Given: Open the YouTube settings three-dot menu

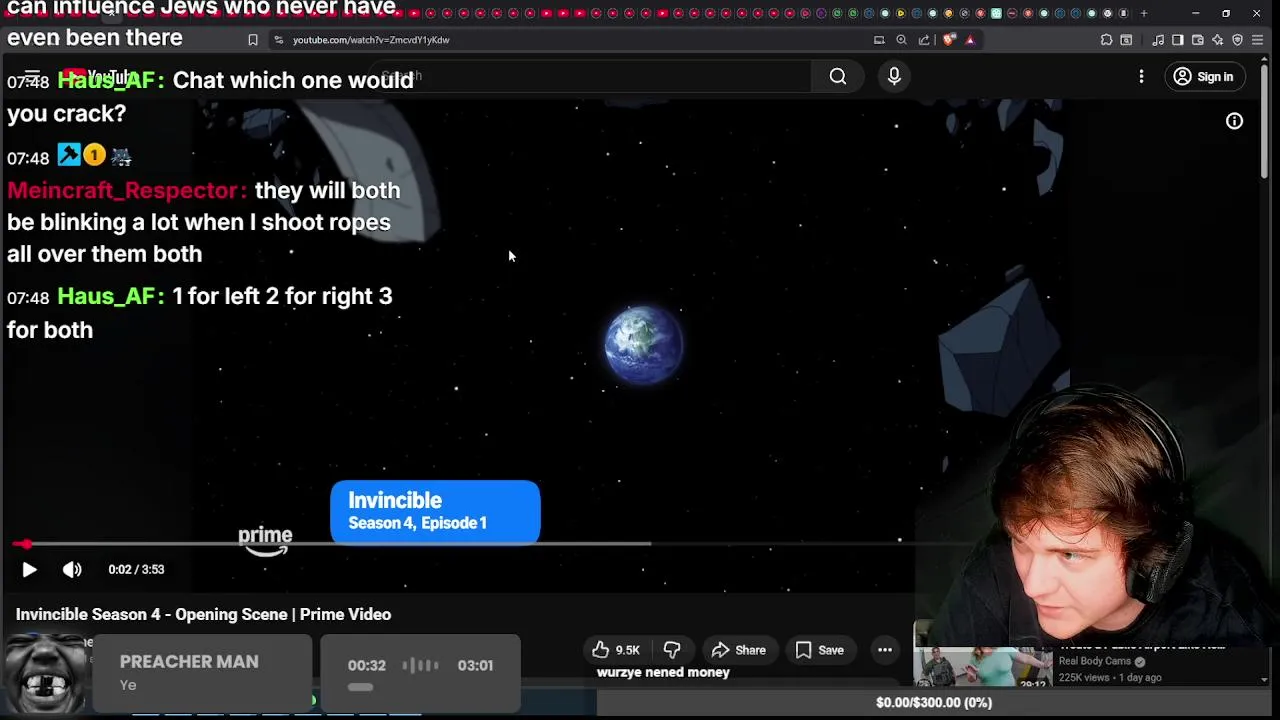Looking at the screenshot, I should point(1141,76).
